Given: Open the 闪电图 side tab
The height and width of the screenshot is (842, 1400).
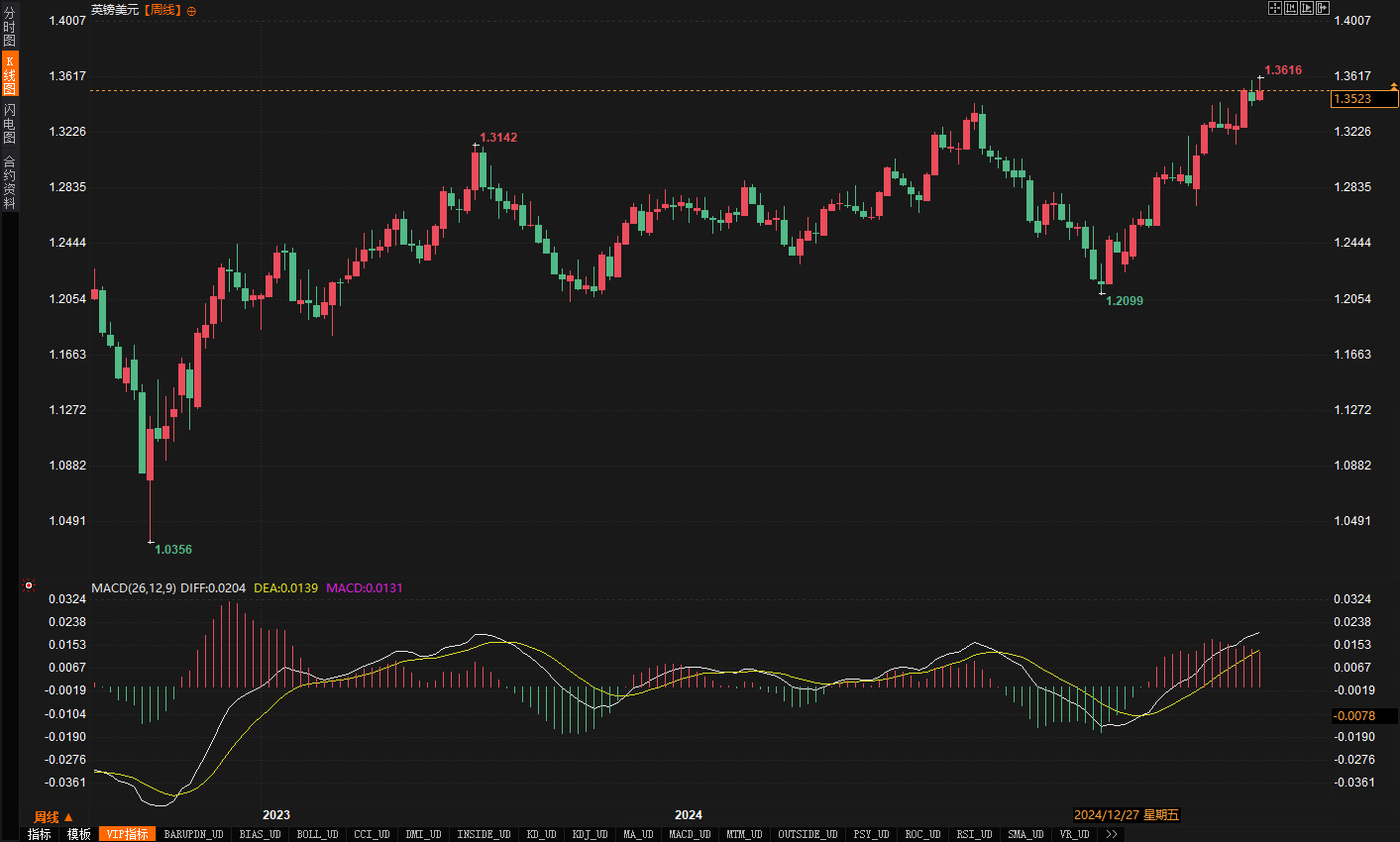Looking at the screenshot, I should [9, 123].
